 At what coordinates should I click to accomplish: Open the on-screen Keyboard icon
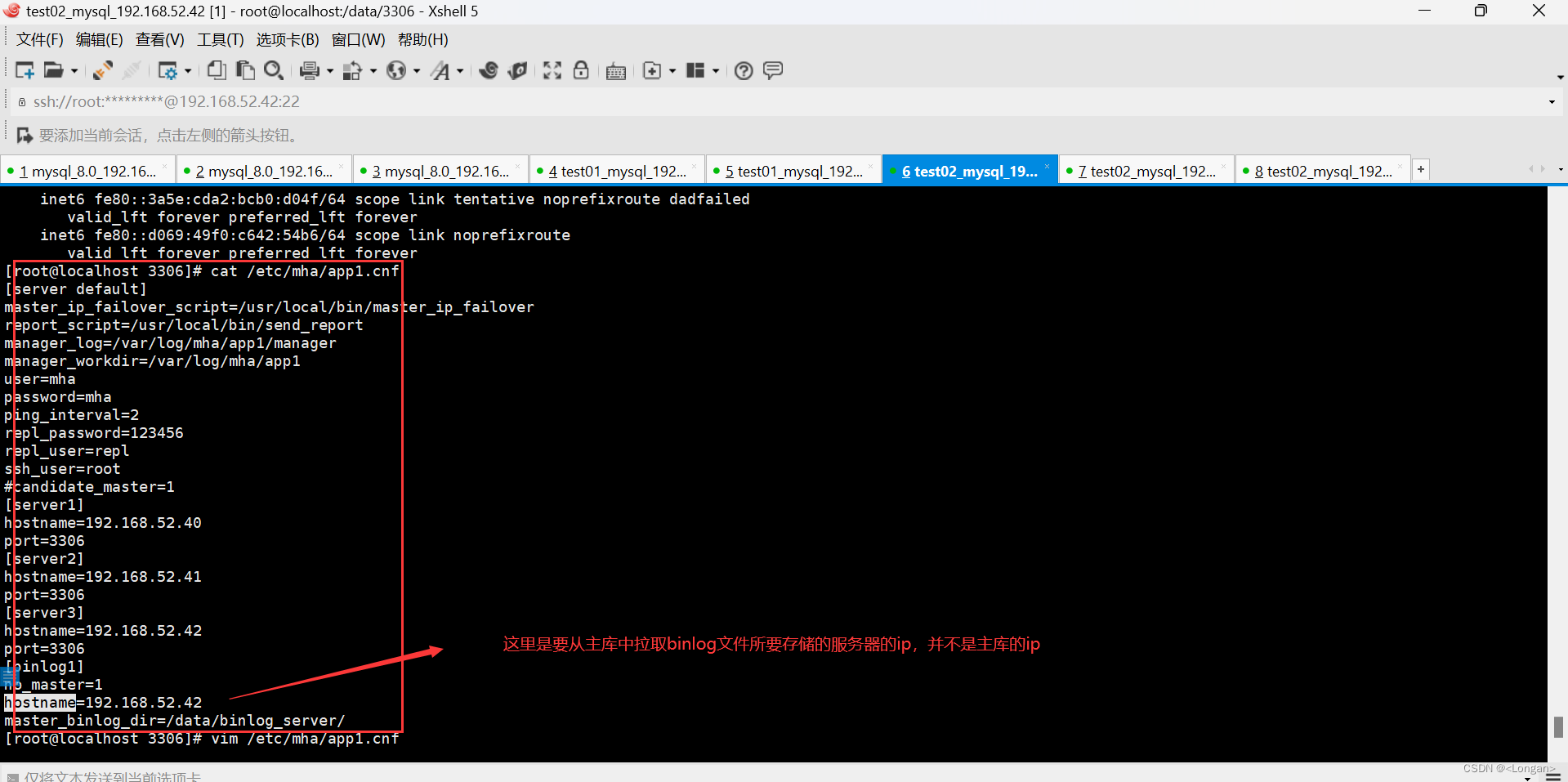(x=615, y=70)
